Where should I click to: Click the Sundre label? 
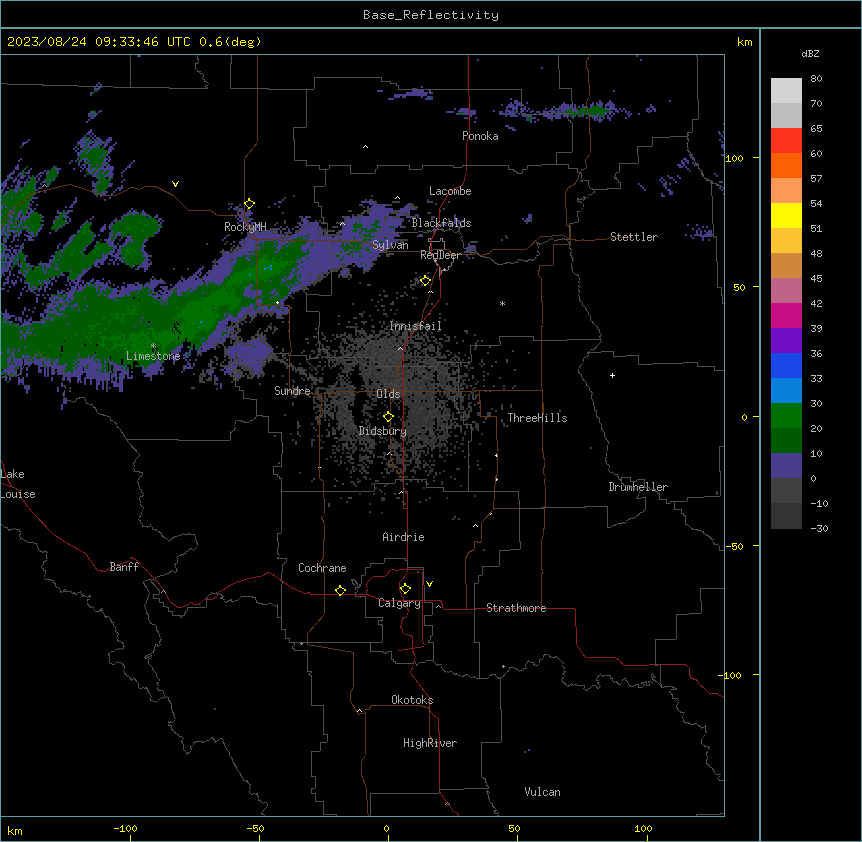[292, 391]
